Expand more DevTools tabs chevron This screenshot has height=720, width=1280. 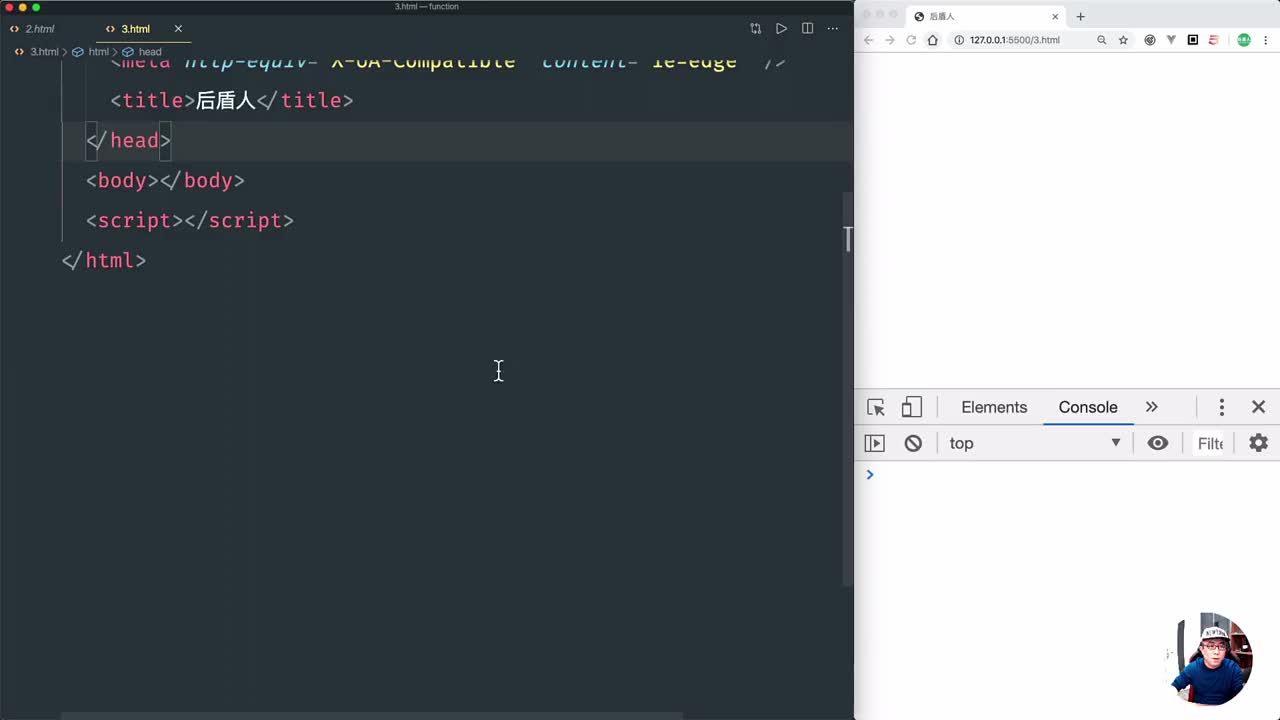[x=1152, y=407]
